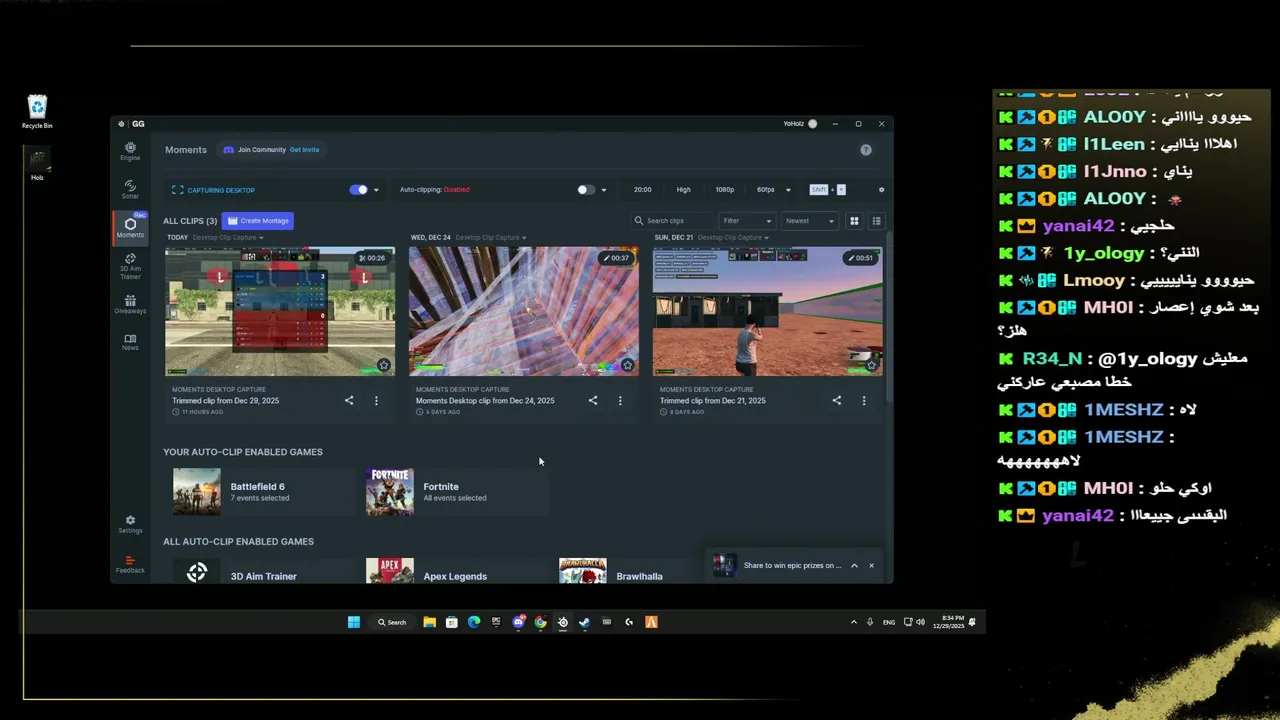Screen dimensions: 1280x720
Task: Expand the Share to win prizes notification
Action: coord(854,565)
